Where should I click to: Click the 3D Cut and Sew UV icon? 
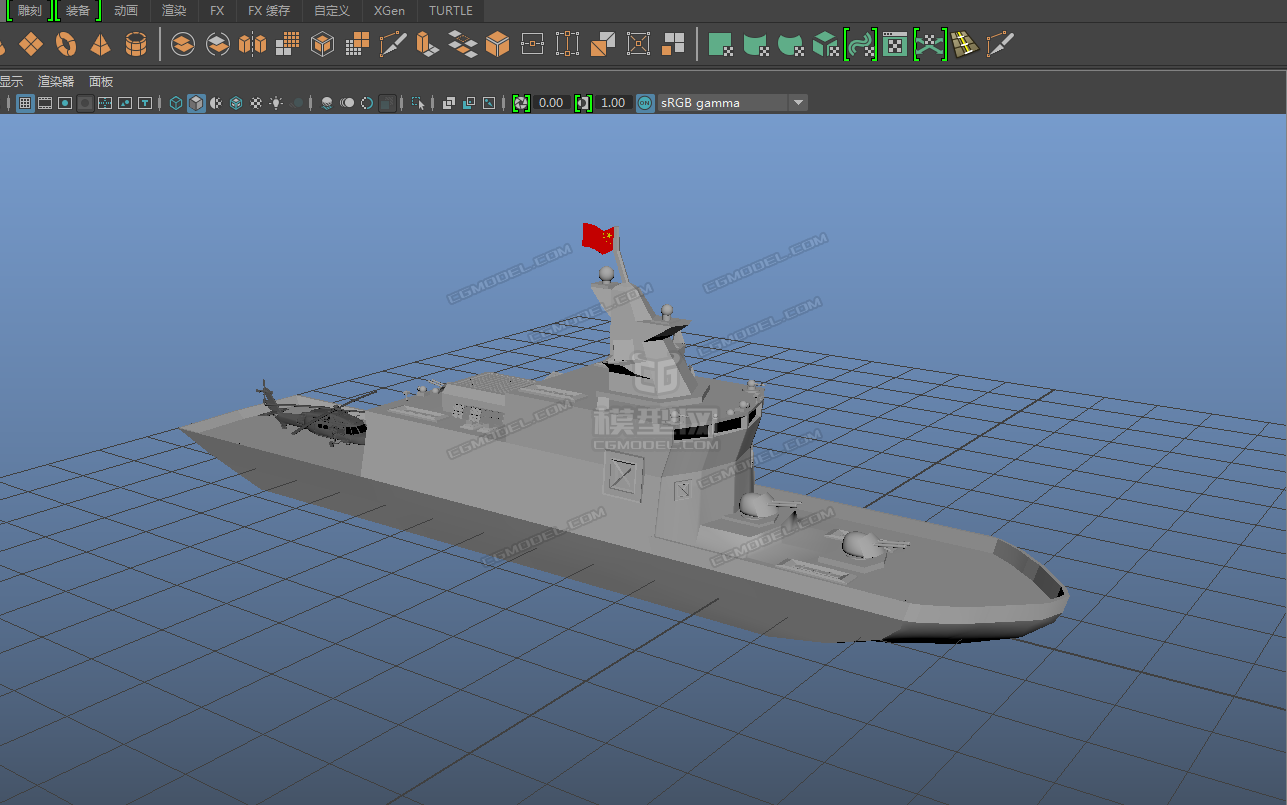pyautogui.click(x=930, y=44)
